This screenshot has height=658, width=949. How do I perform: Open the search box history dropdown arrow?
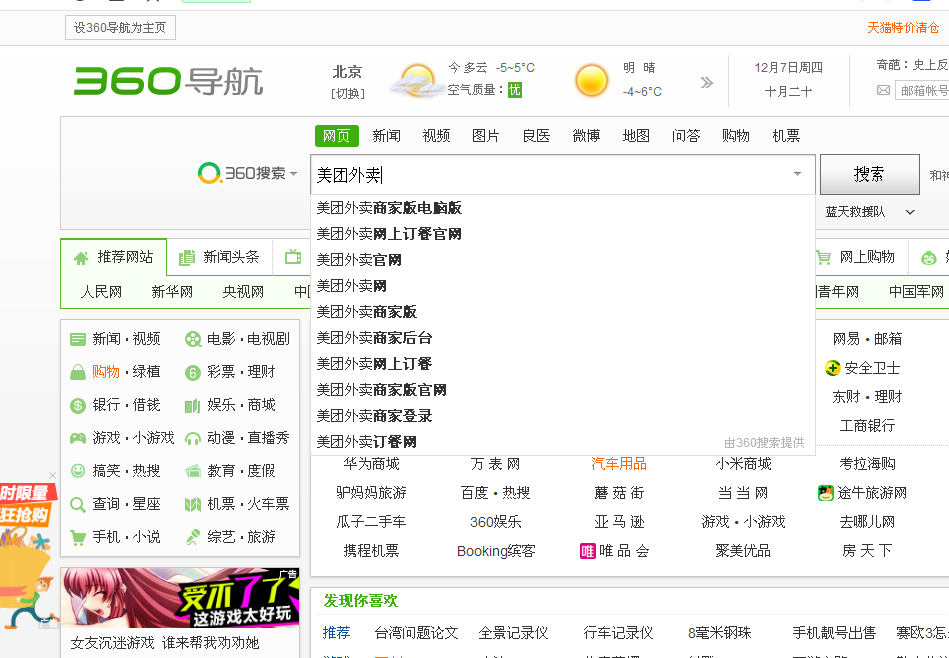tap(798, 174)
